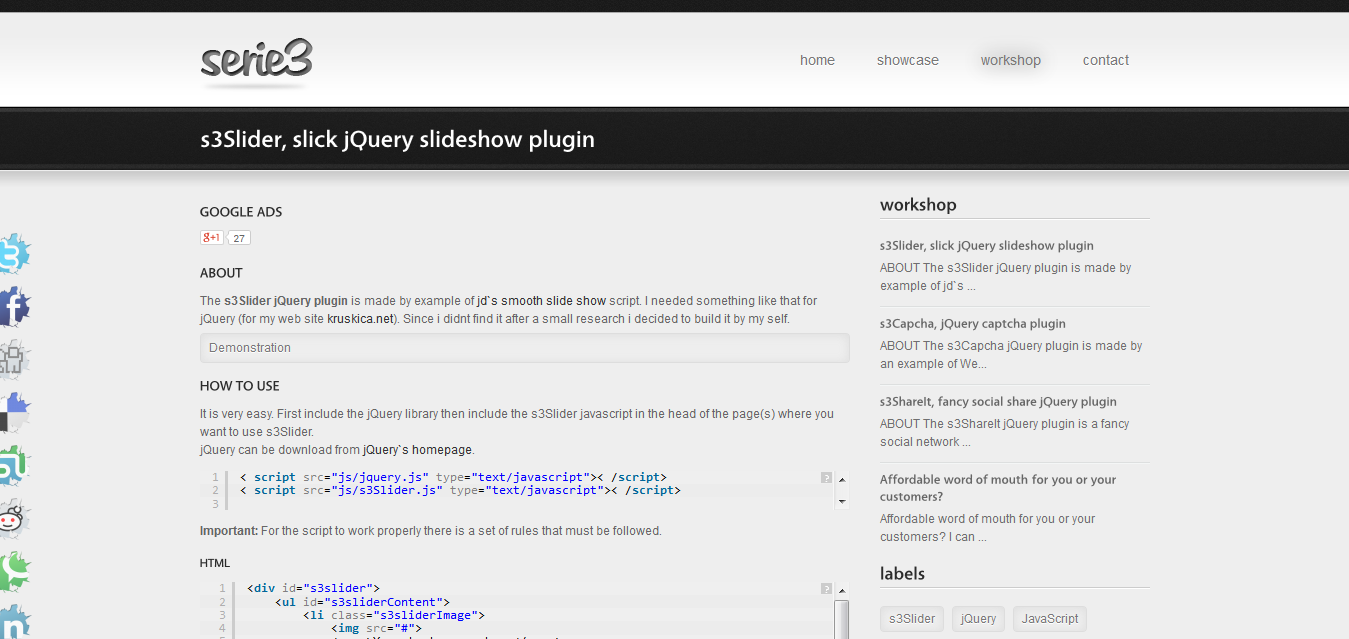Screen dimensions: 1349x639
Task: Open the serie3 logo homepage link
Action: click(256, 62)
